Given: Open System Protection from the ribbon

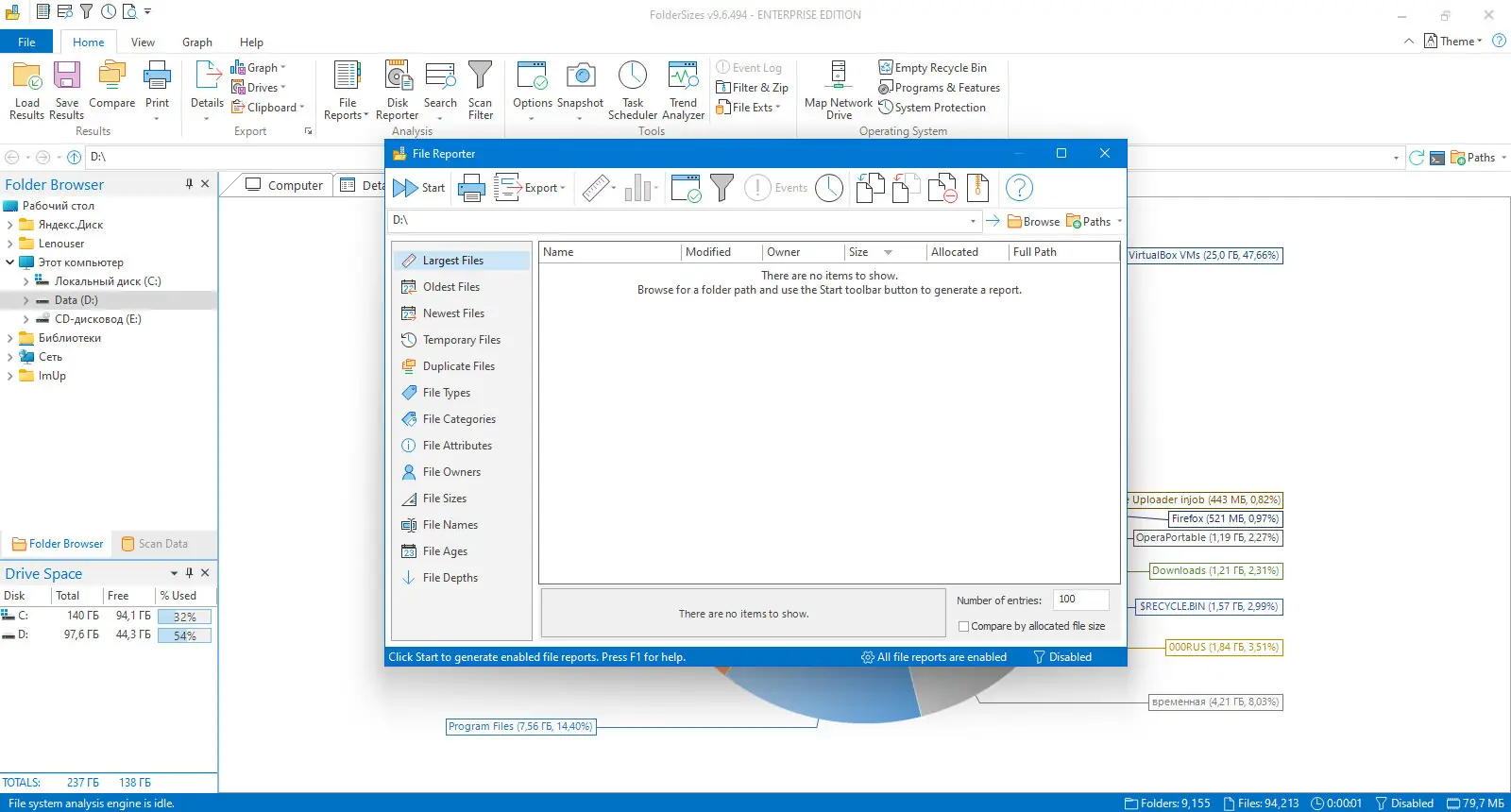Looking at the screenshot, I should (932, 108).
